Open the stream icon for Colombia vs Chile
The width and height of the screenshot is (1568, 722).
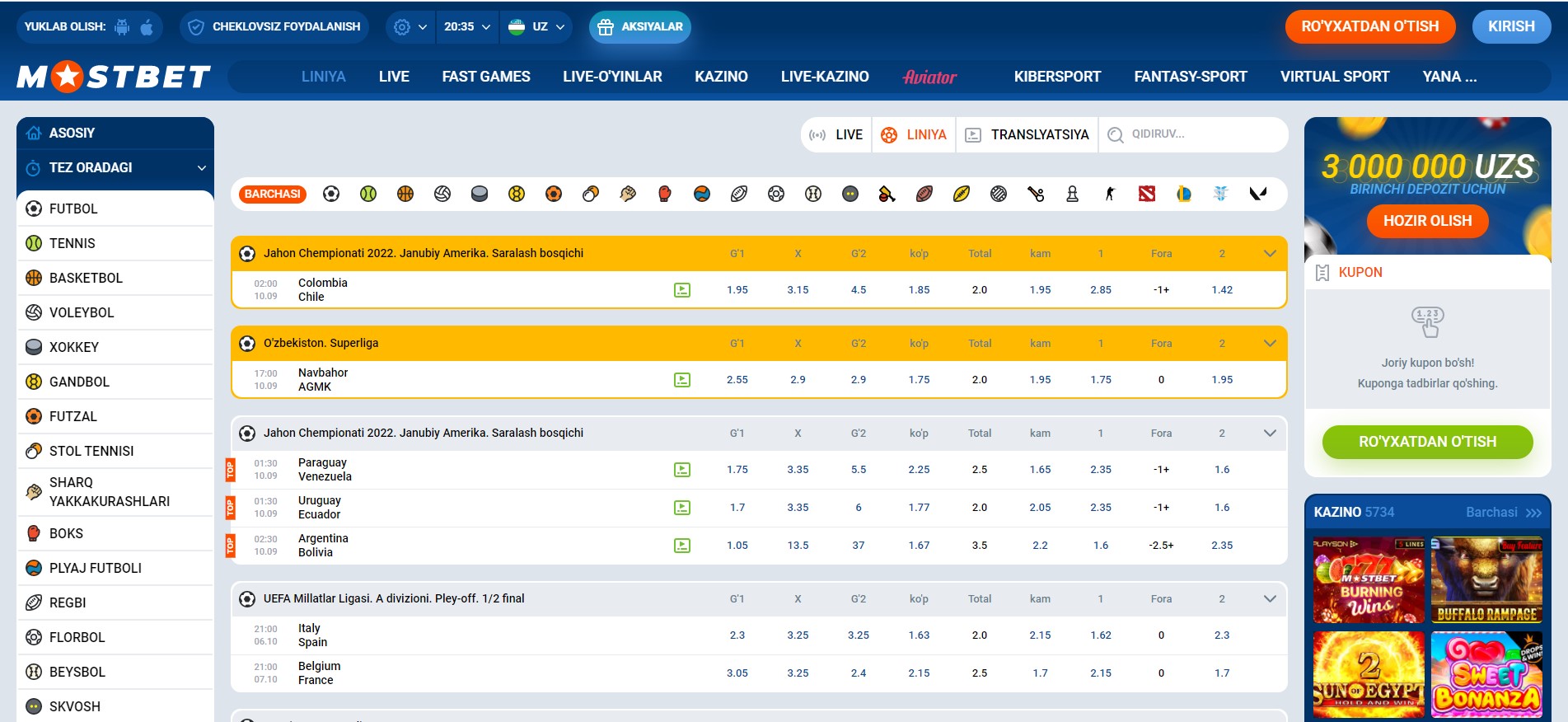coord(682,290)
